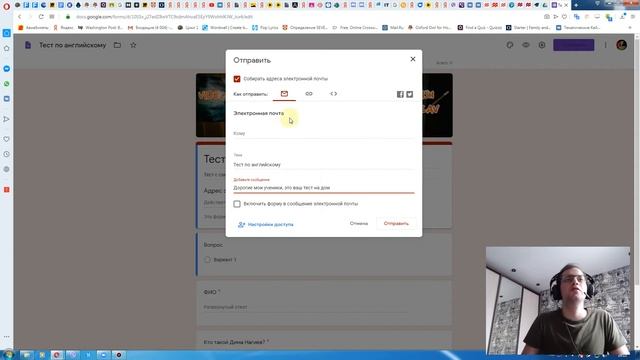Click the purple send button in header
Viewport: 640px width, 360px height.
[x=573, y=45]
